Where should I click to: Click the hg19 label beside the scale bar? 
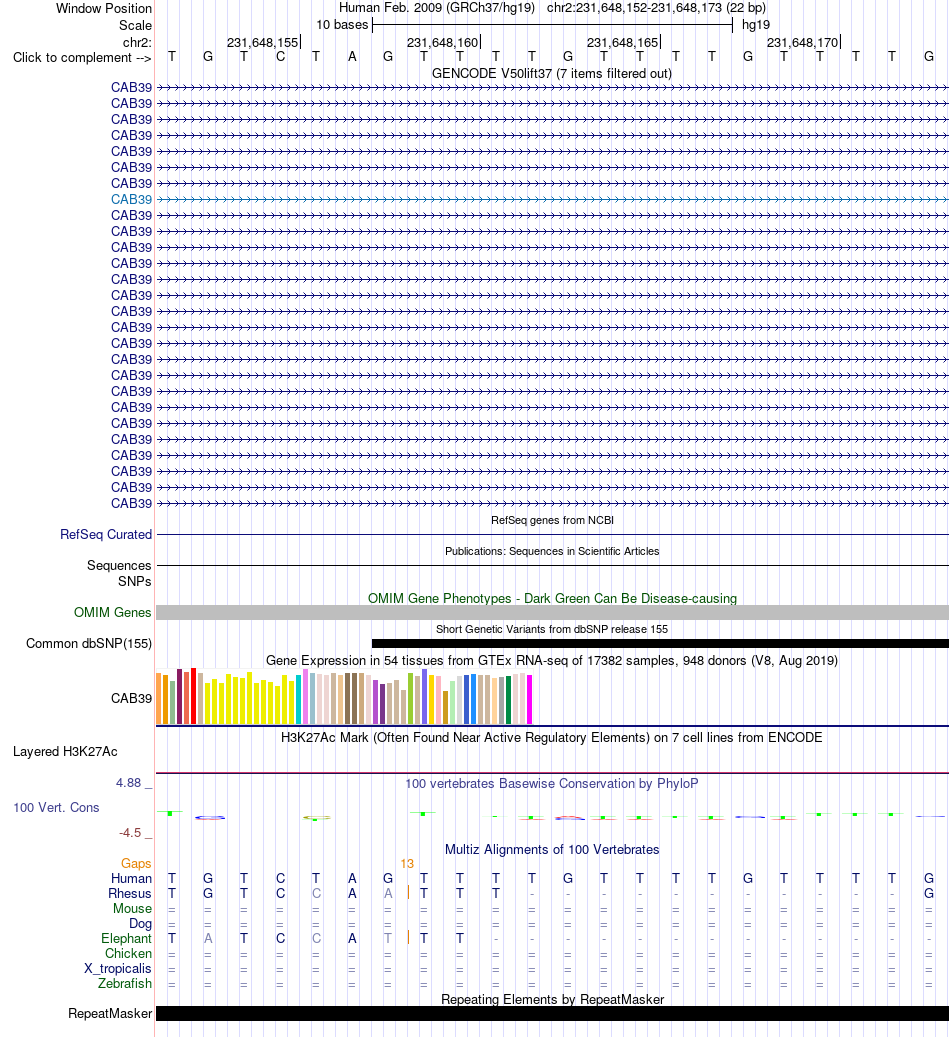756,24
